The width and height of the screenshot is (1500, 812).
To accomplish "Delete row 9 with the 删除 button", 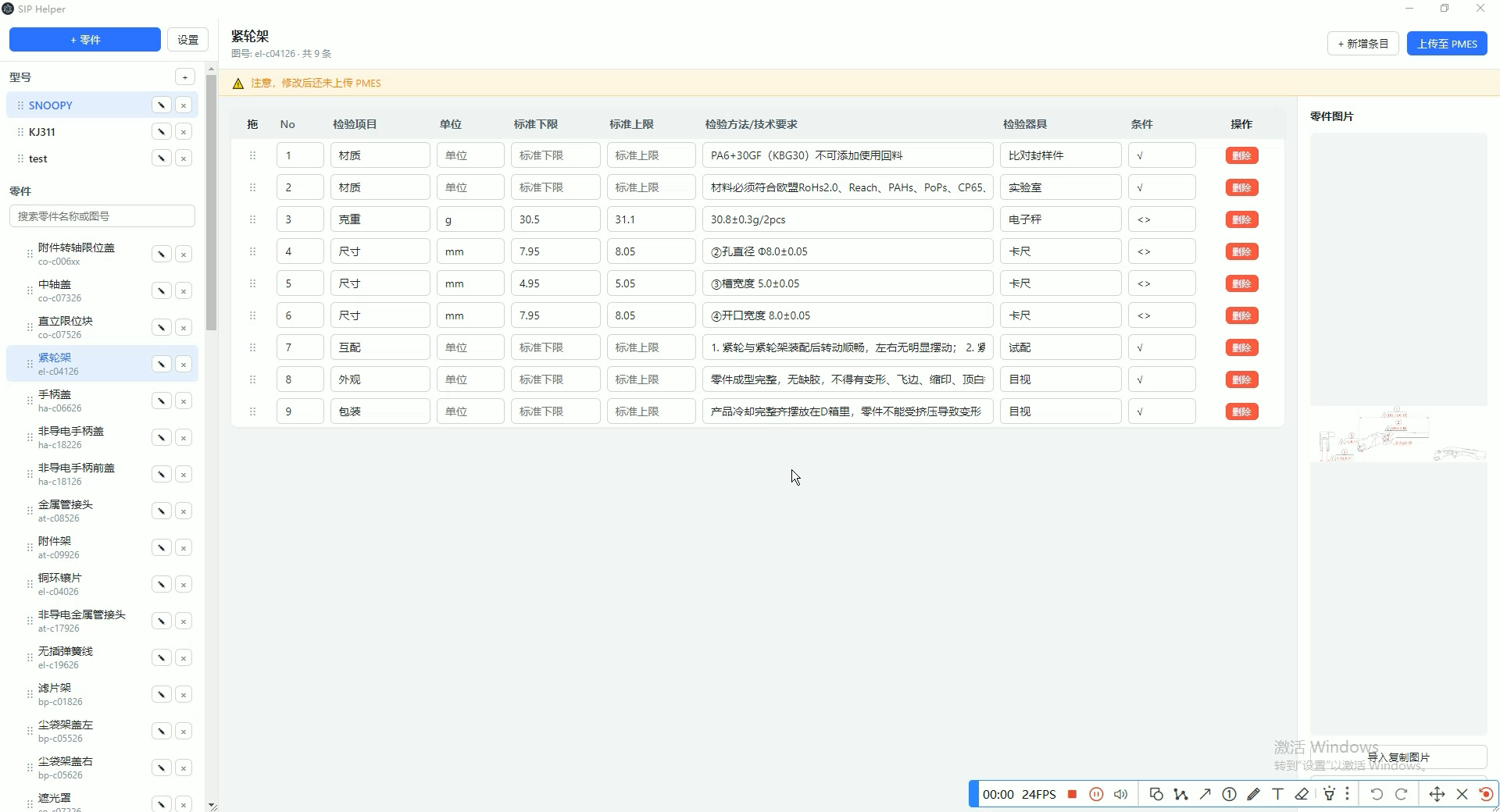I will coord(1241,411).
